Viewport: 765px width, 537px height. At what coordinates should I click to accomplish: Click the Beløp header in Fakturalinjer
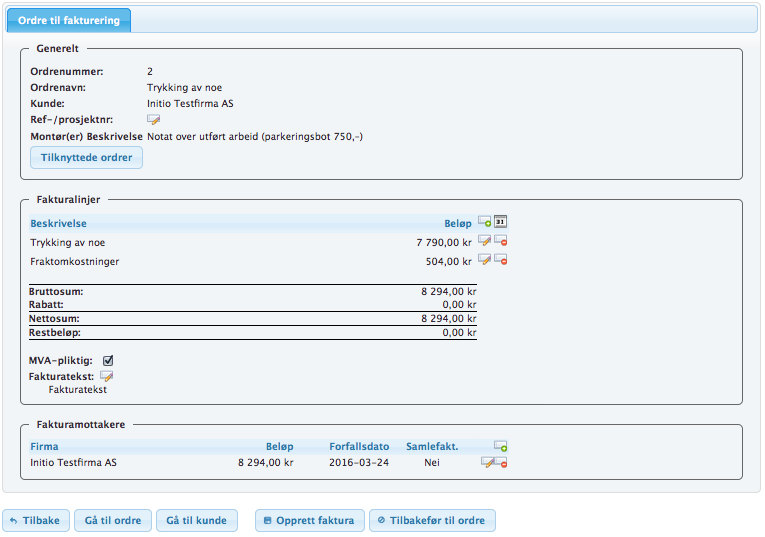458,223
